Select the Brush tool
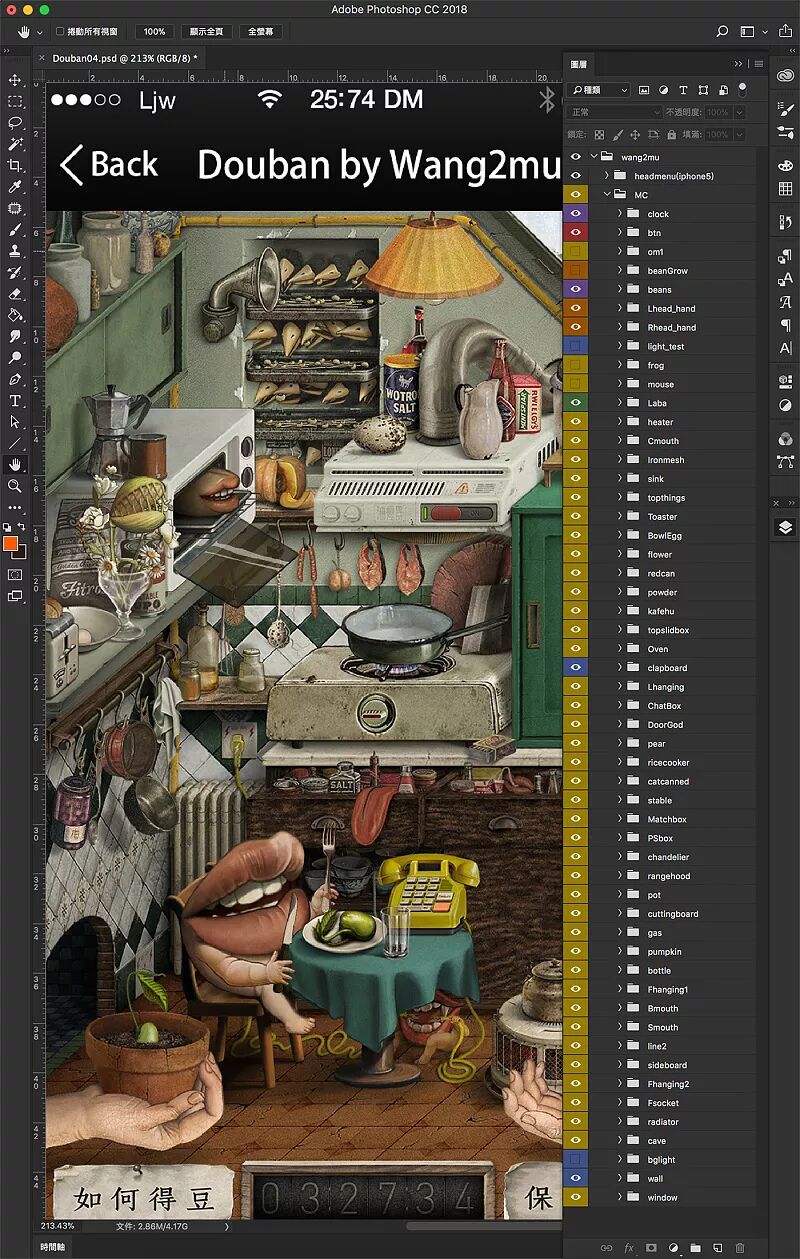The height and width of the screenshot is (1259, 800). point(14,230)
